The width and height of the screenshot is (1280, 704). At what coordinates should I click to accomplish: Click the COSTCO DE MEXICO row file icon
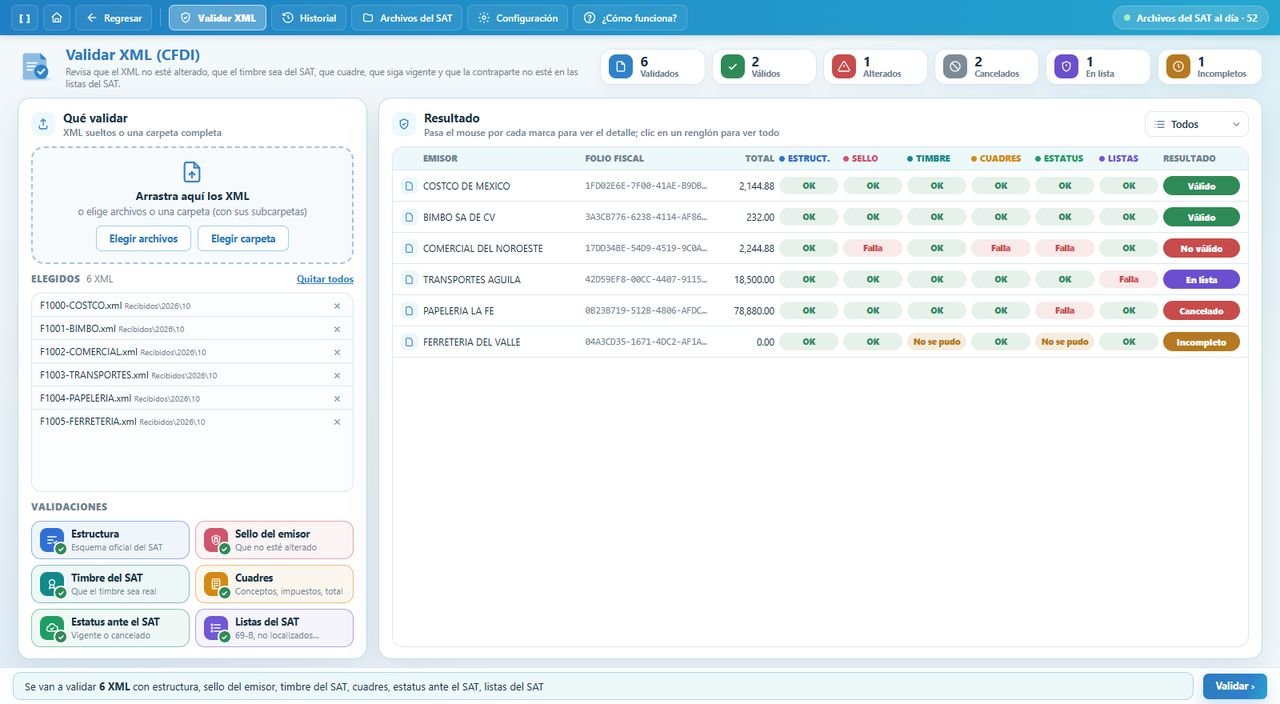coord(408,186)
